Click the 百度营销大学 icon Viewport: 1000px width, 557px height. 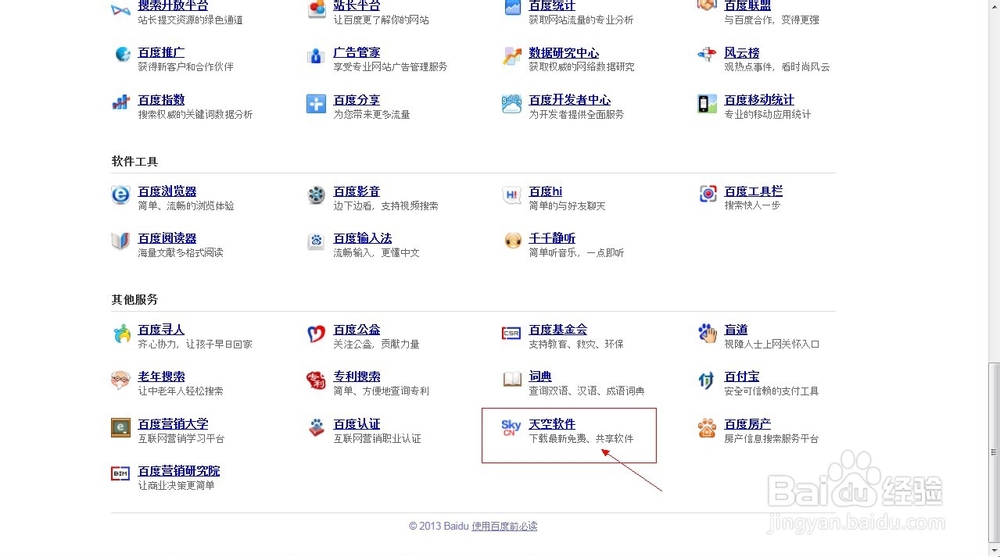tap(121, 427)
